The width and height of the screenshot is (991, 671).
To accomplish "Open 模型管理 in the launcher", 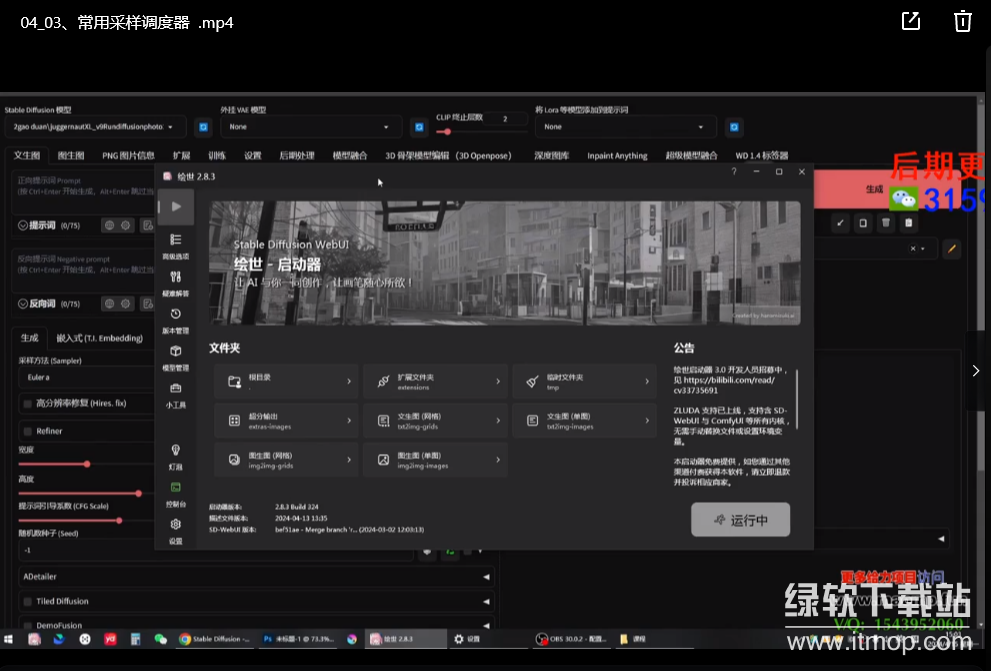I will [176, 354].
